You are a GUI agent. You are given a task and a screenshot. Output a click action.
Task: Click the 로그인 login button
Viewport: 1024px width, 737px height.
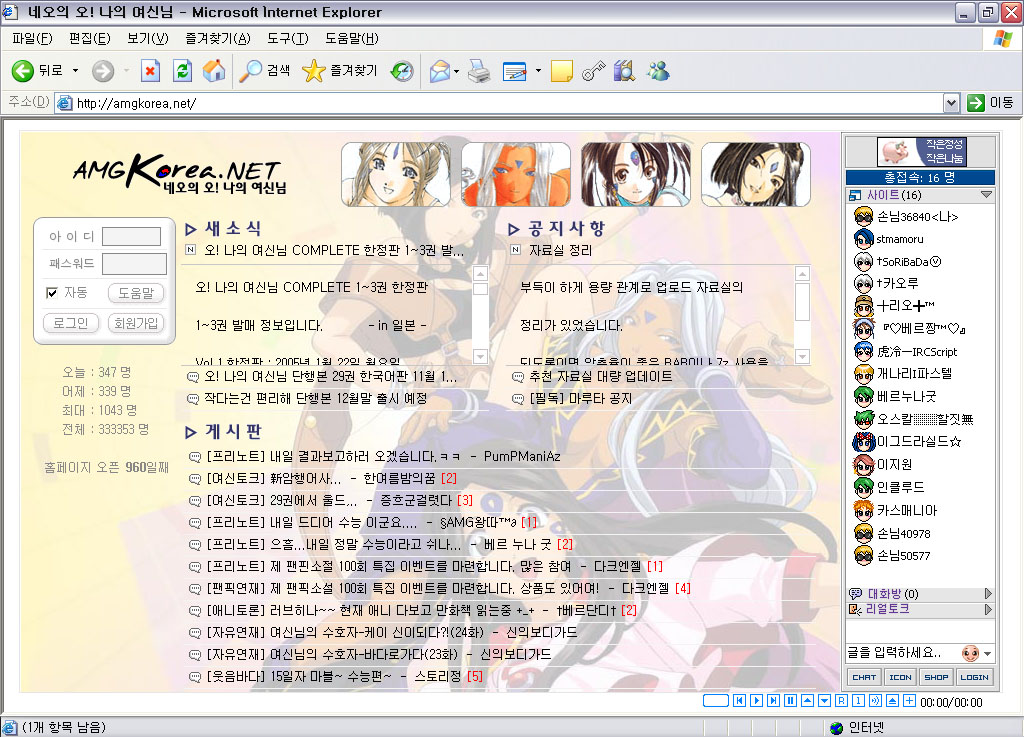click(x=71, y=323)
